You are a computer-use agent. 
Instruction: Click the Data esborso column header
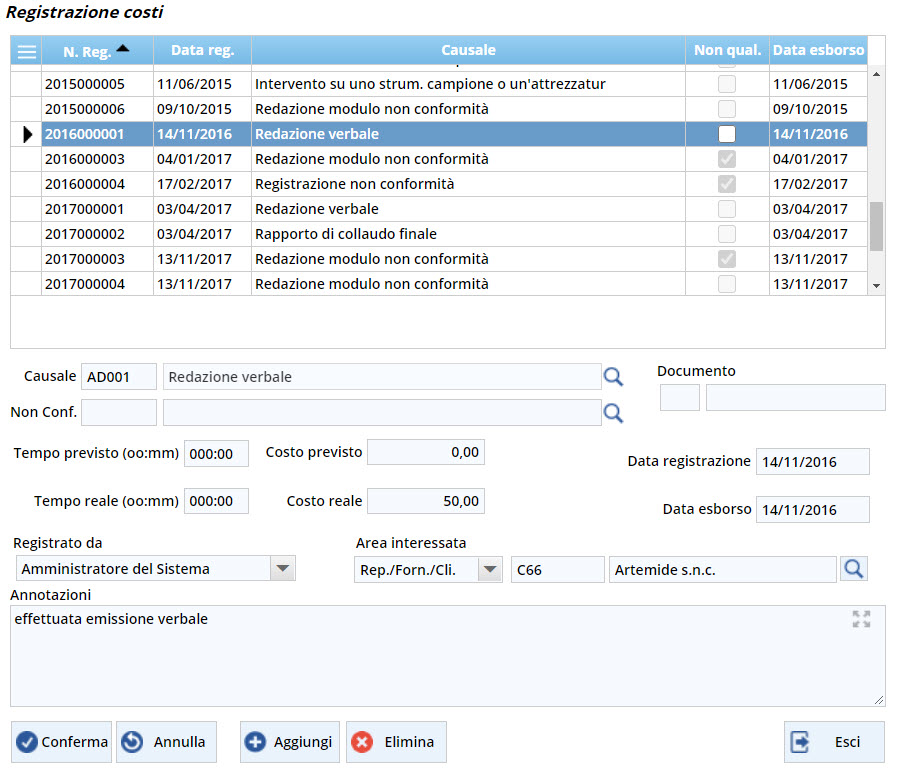[x=817, y=50]
